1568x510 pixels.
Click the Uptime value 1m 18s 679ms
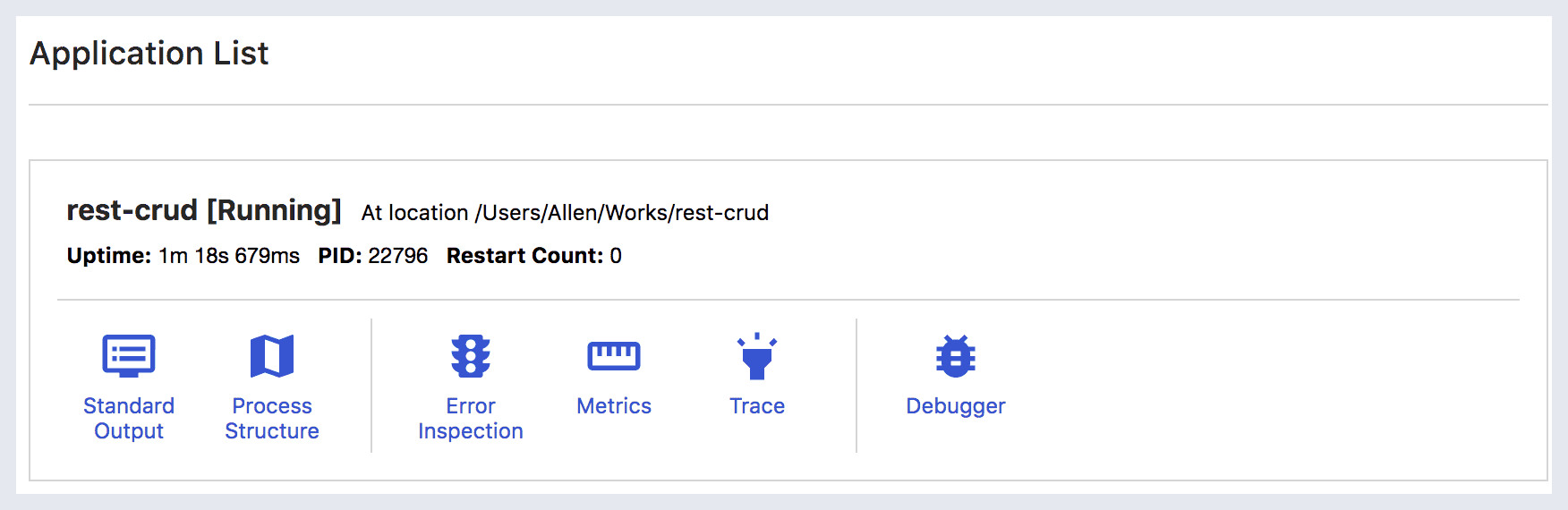pyautogui.click(x=229, y=256)
